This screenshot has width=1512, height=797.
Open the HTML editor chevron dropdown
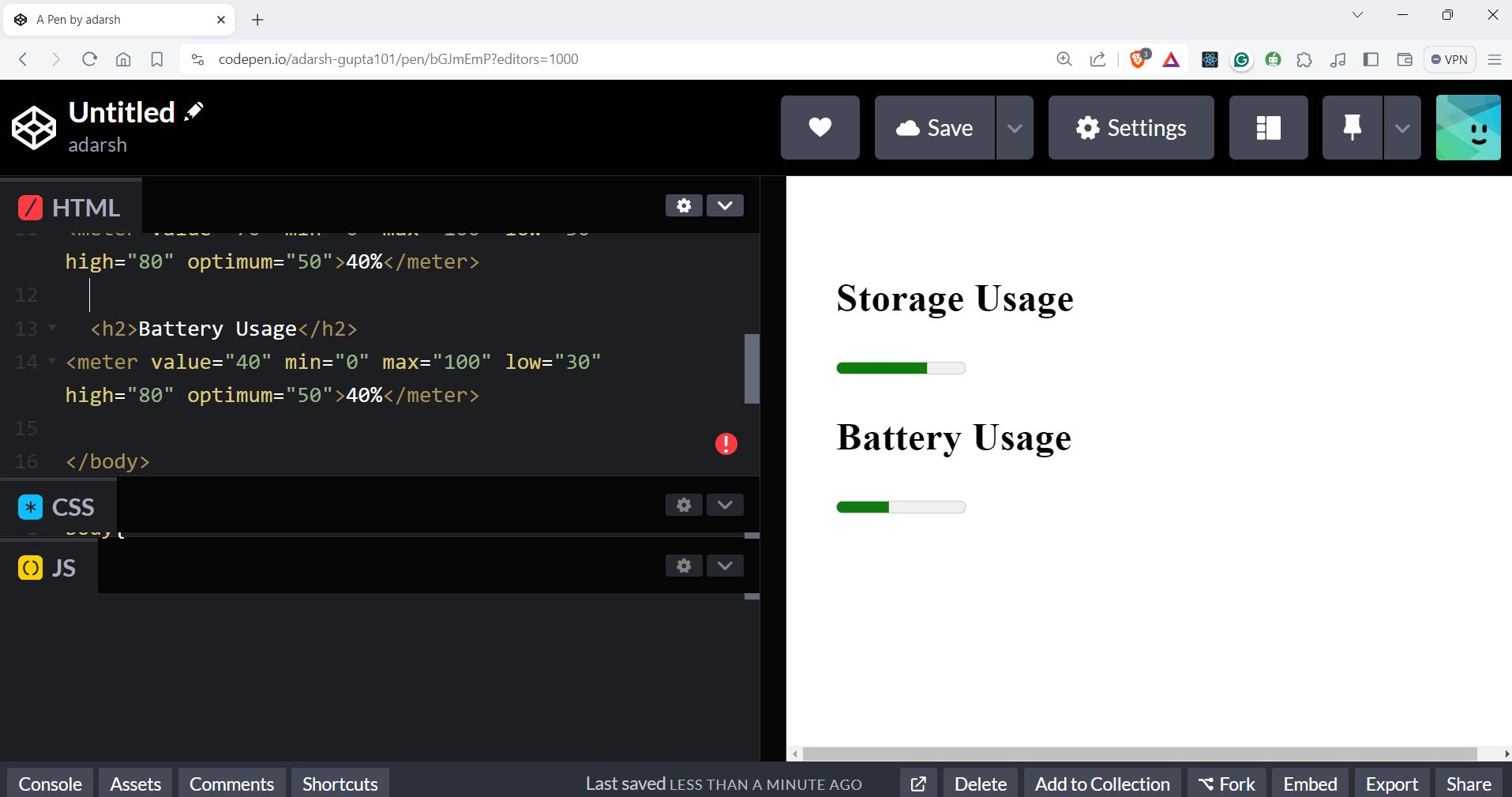pos(725,205)
